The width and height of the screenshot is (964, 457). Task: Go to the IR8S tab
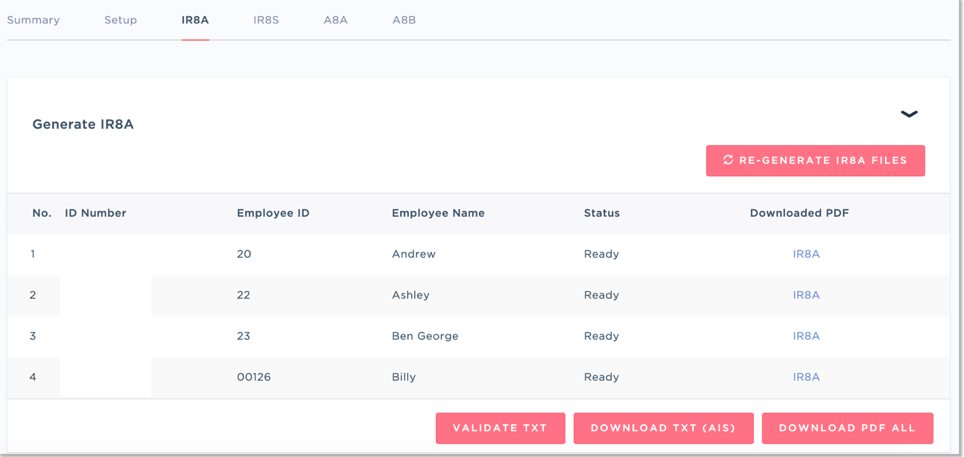coord(266,20)
